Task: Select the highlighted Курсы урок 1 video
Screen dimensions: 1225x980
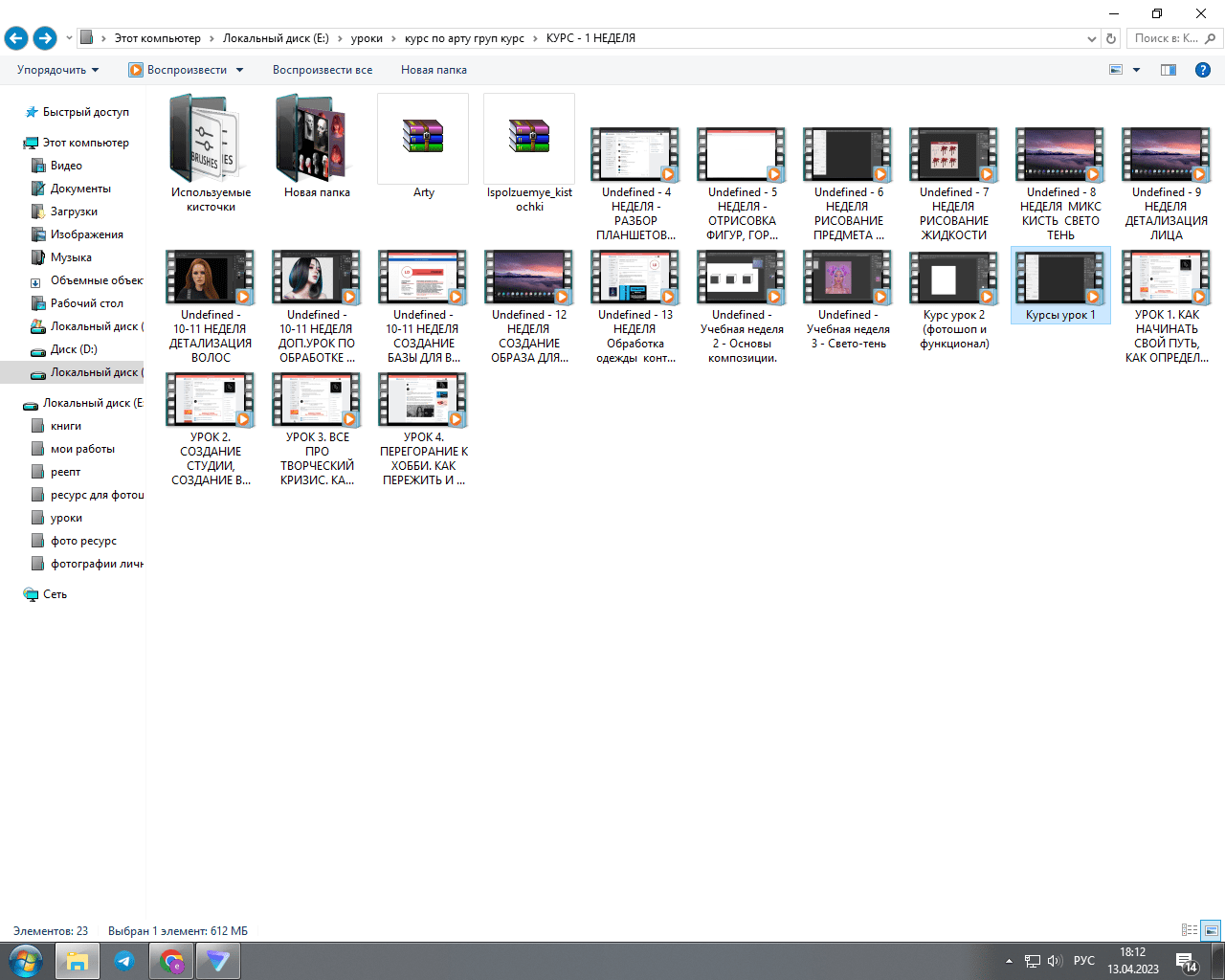Action: tap(1060, 285)
